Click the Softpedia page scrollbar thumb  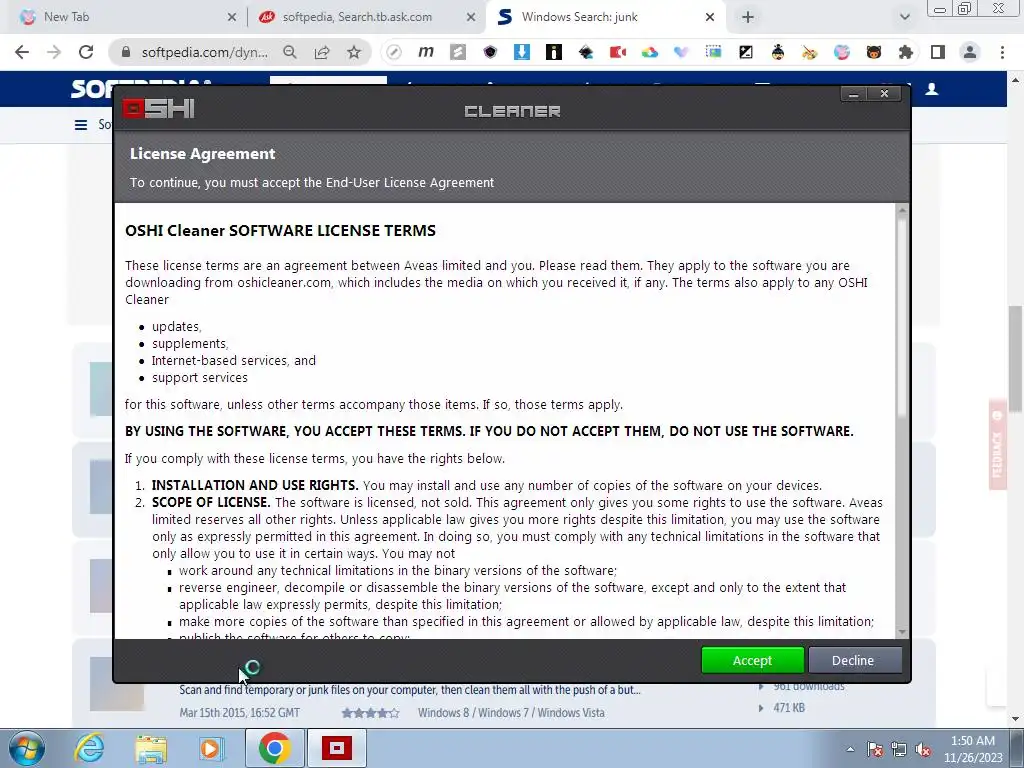pos(1015,358)
